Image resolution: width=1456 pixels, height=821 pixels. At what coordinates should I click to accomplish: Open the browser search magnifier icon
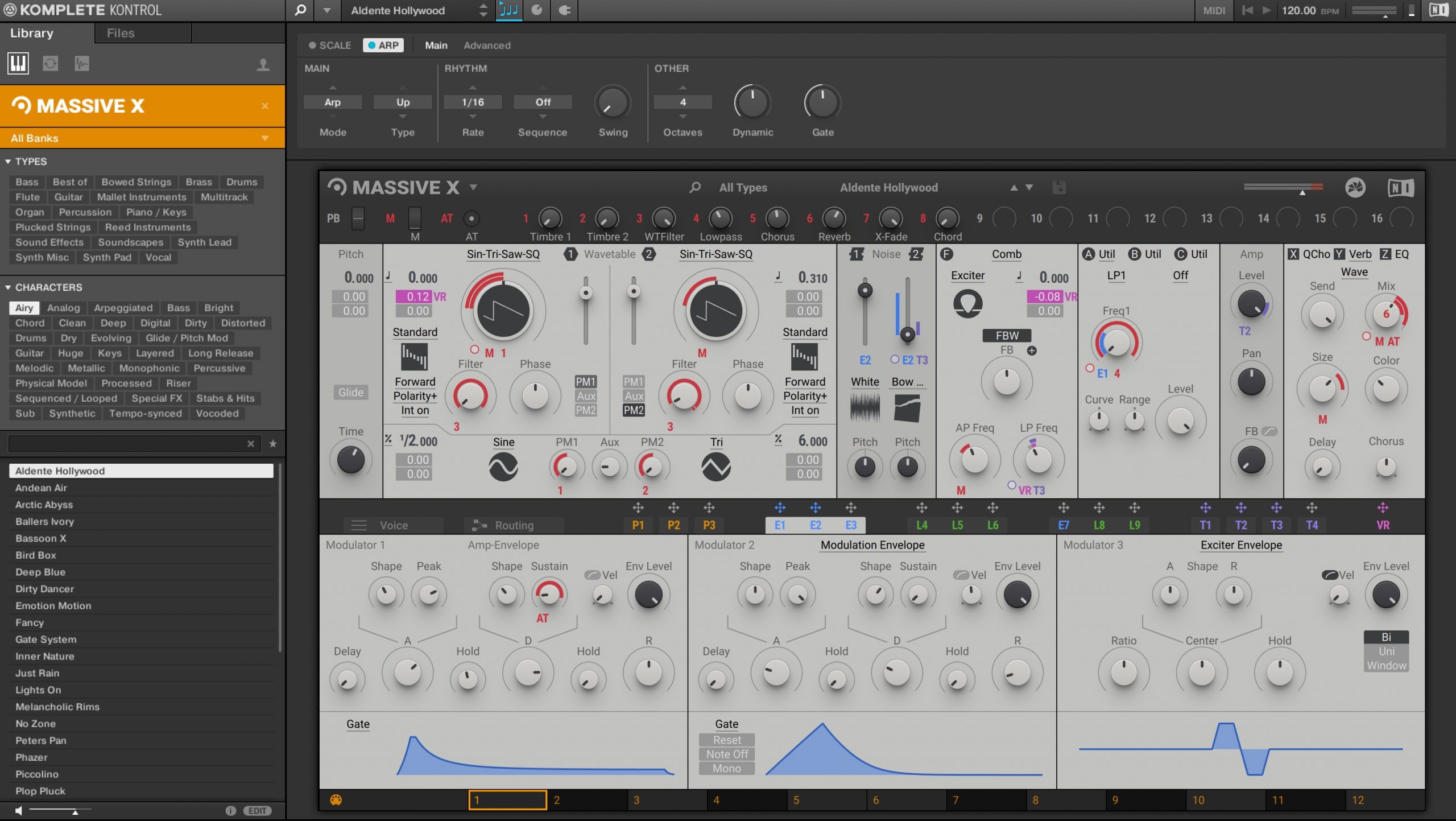[x=300, y=10]
